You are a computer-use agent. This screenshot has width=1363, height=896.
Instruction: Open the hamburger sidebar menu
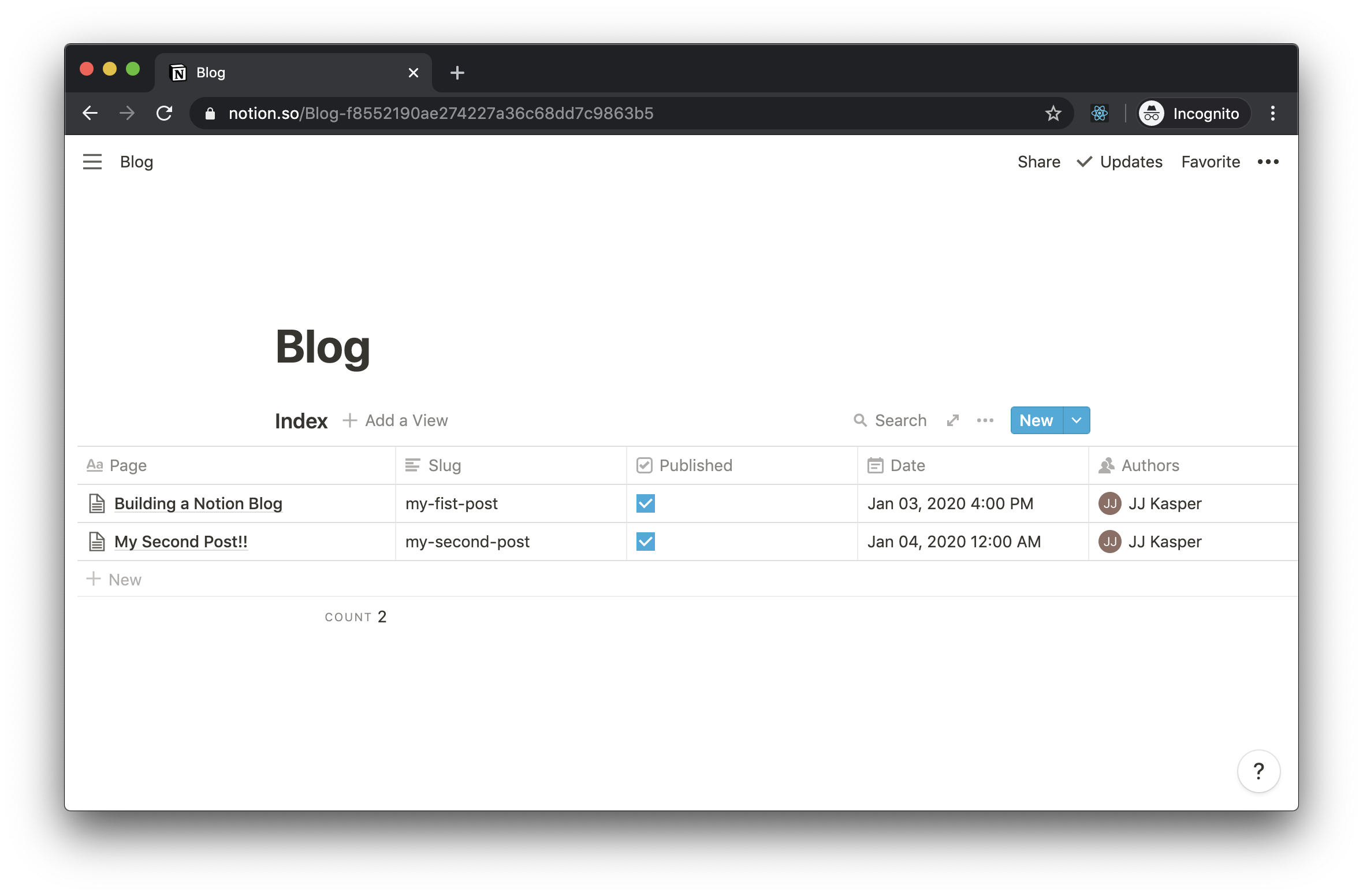(x=92, y=162)
